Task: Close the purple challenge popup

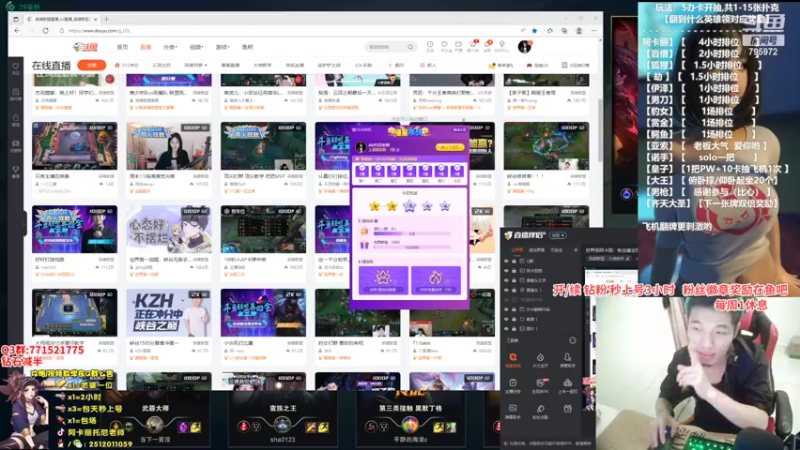Action: click(x=463, y=120)
